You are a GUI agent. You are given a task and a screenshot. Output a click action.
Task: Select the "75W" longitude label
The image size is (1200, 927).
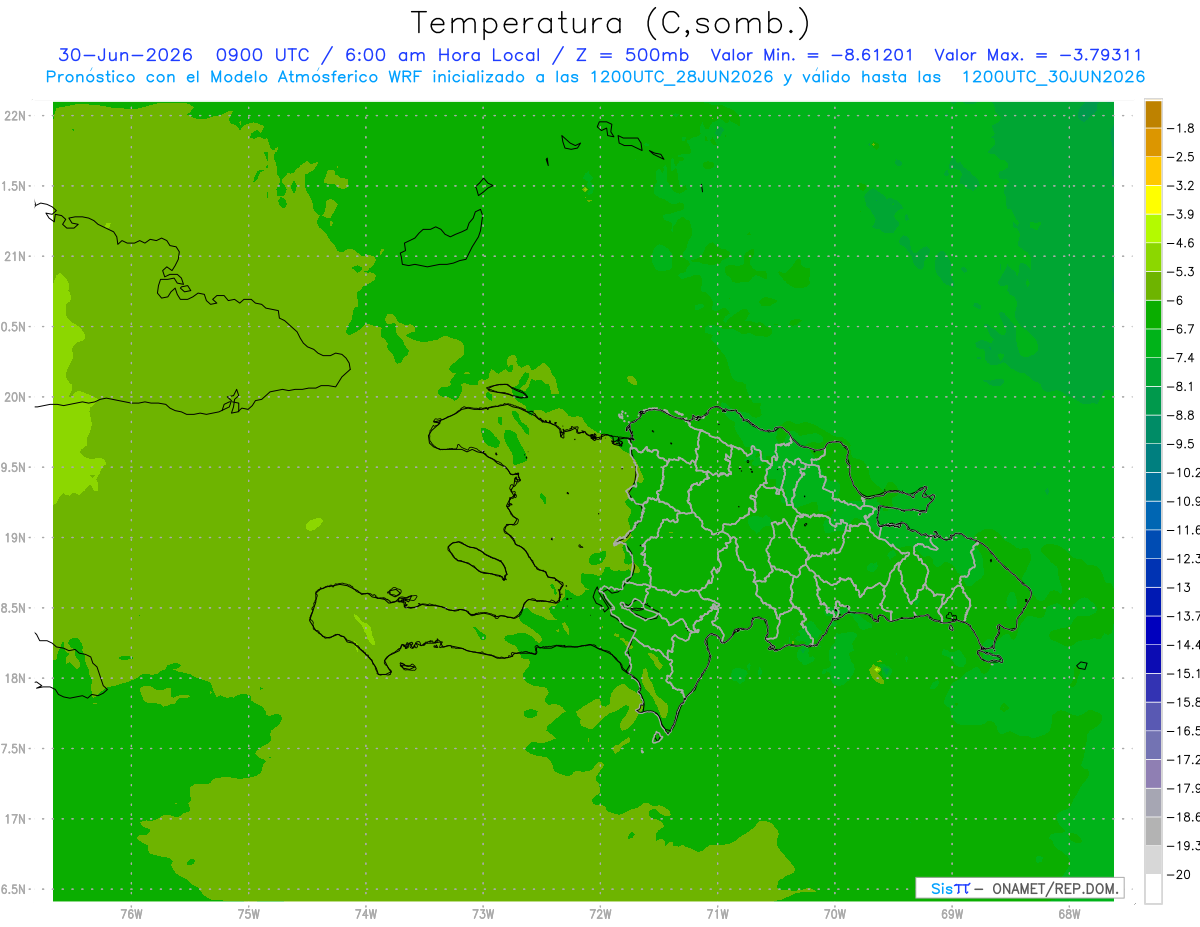click(248, 914)
